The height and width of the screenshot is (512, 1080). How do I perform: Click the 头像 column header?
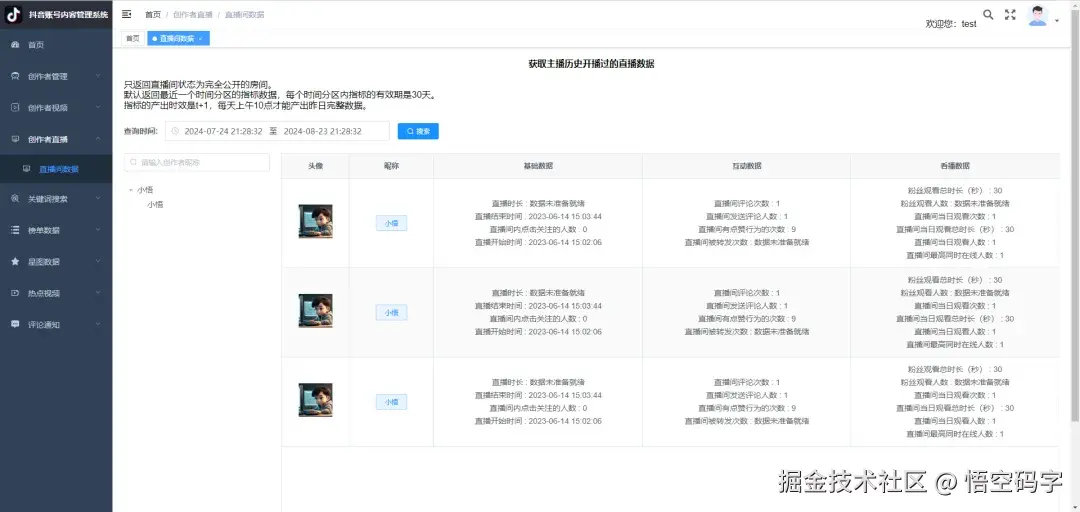[x=315, y=166]
